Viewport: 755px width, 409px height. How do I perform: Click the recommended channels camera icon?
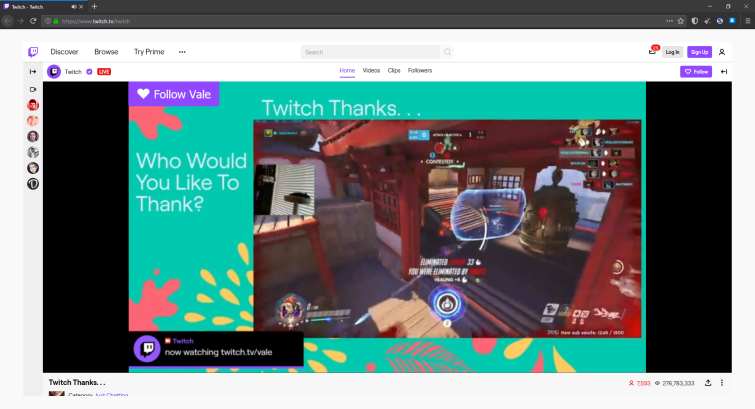33,90
